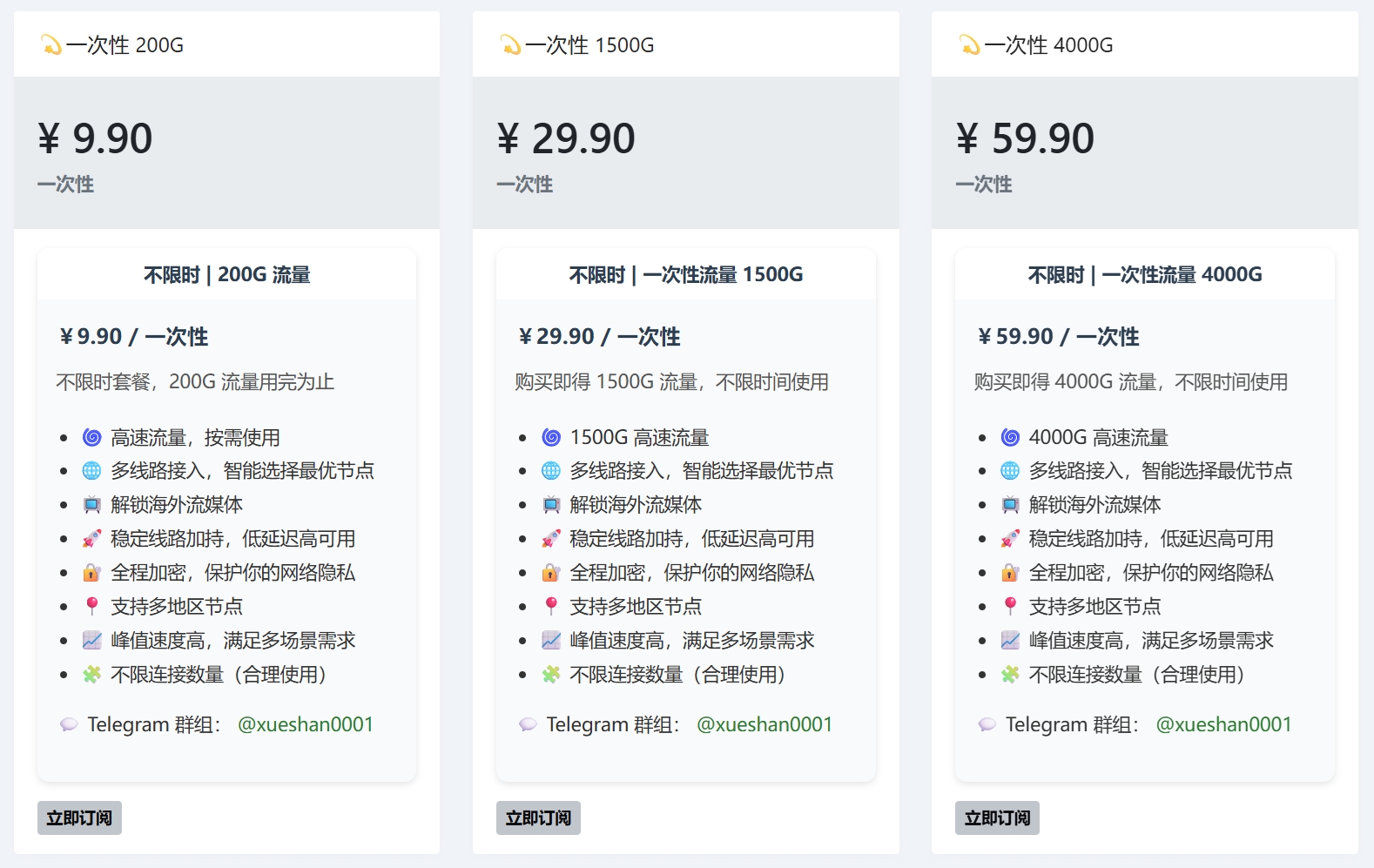Click the spiral icon next to 1500G 高速流量
Image resolution: width=1374 pixels, height=868 pixels.
coord(551,437)
